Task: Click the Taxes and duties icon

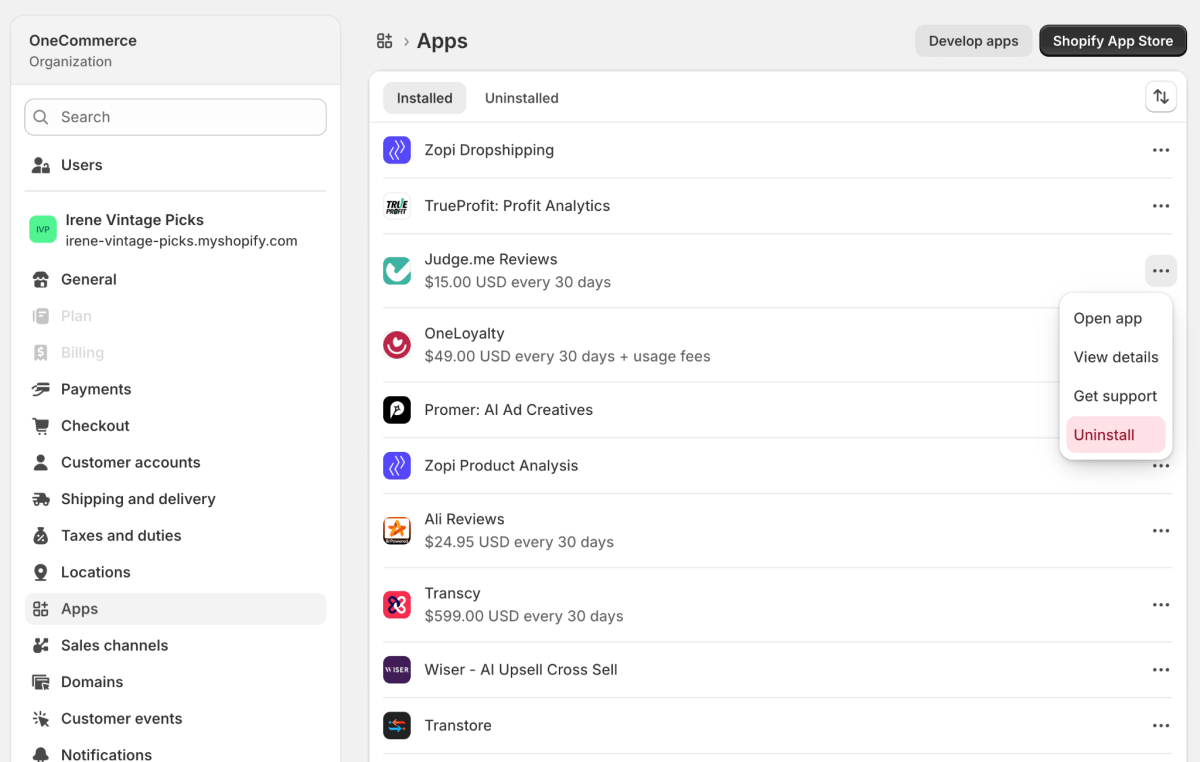Action: click(x=41, y=536)
